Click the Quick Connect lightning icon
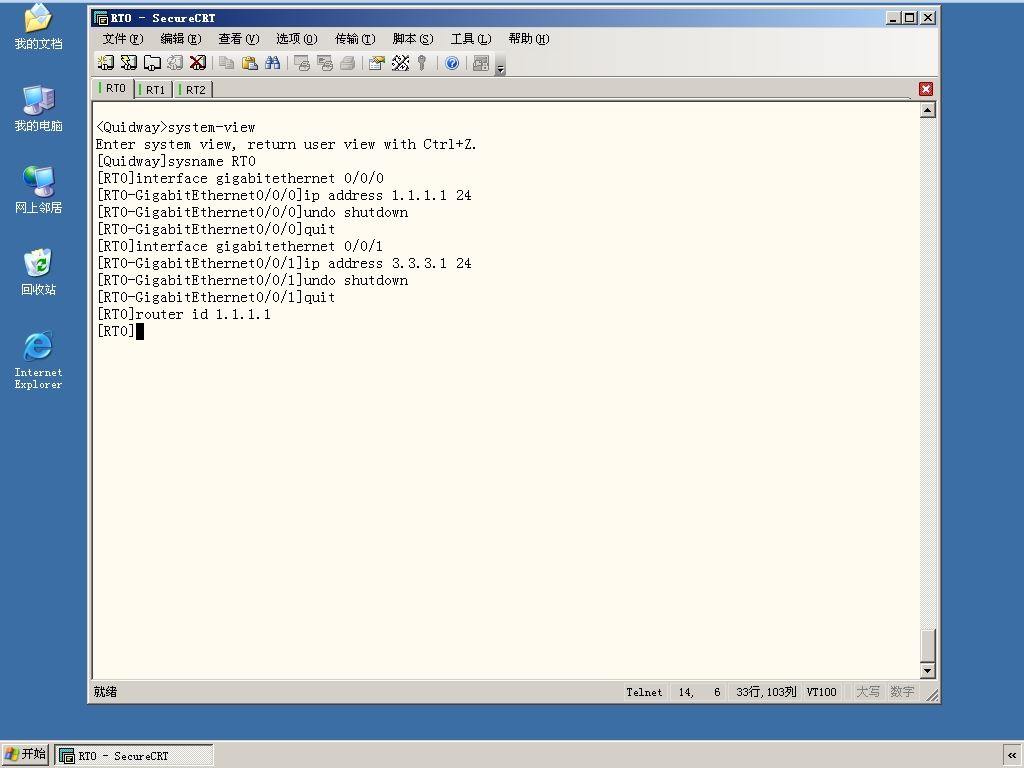The width and height of the screenshot is (1024, 768). point(129,63)
